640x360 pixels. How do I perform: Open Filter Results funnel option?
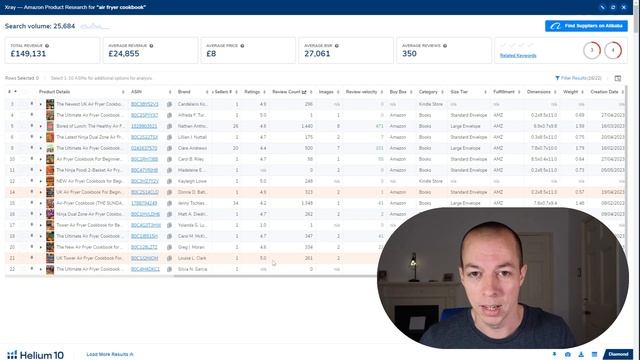tap(578, 78)
